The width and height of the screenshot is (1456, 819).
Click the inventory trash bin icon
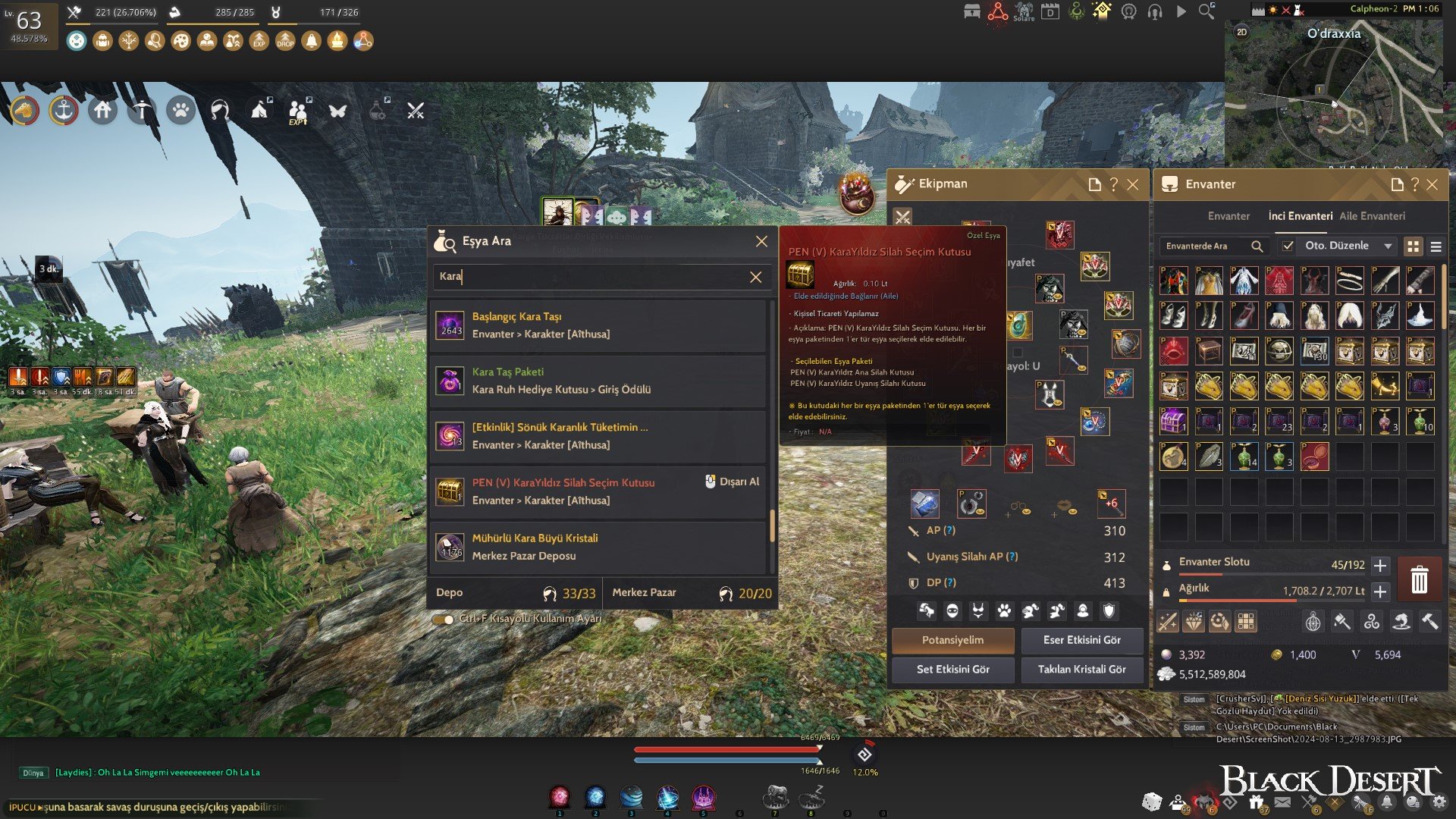click(1419, 579)
